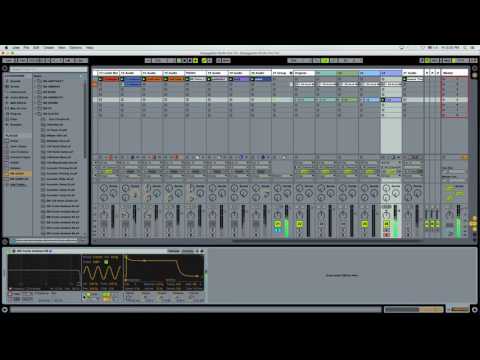Click device Hot-Swap button in device title
480x360 pixels.
click(197, 251)
